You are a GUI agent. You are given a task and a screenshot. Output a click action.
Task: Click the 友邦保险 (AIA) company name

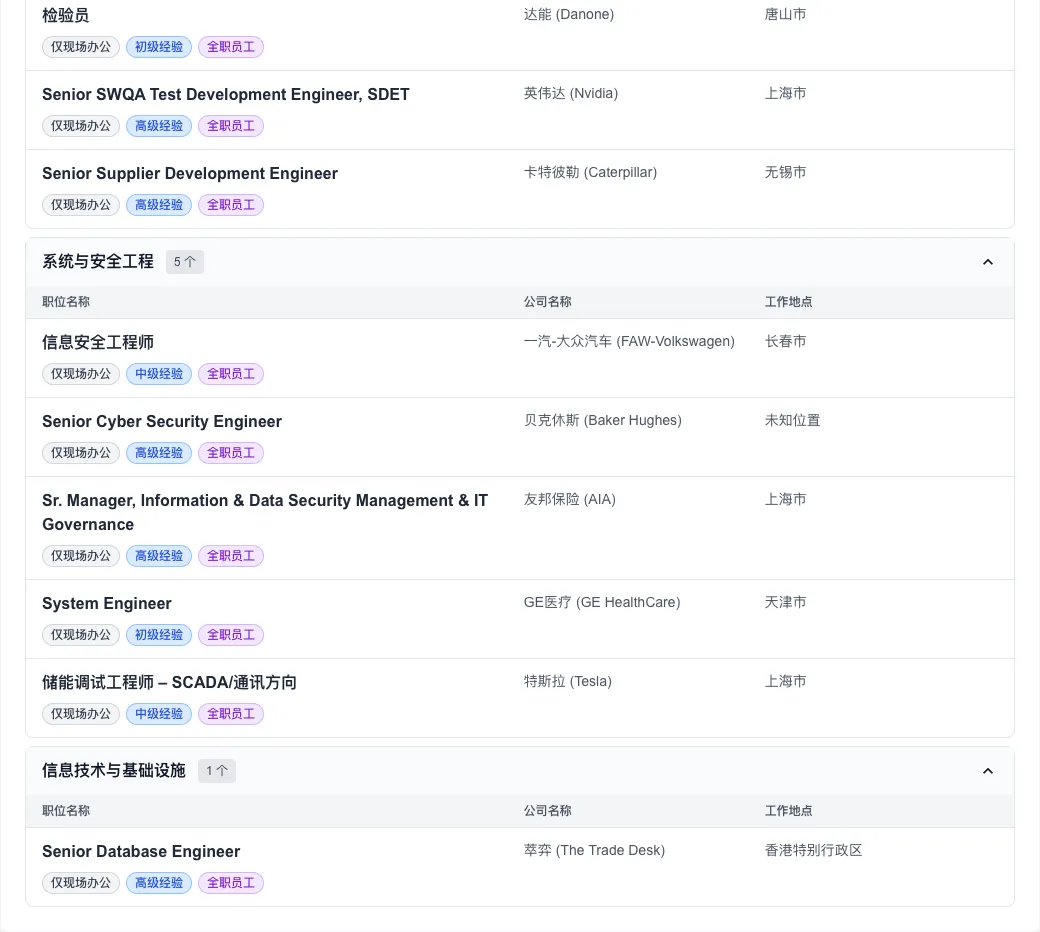(x=569, y=499)
